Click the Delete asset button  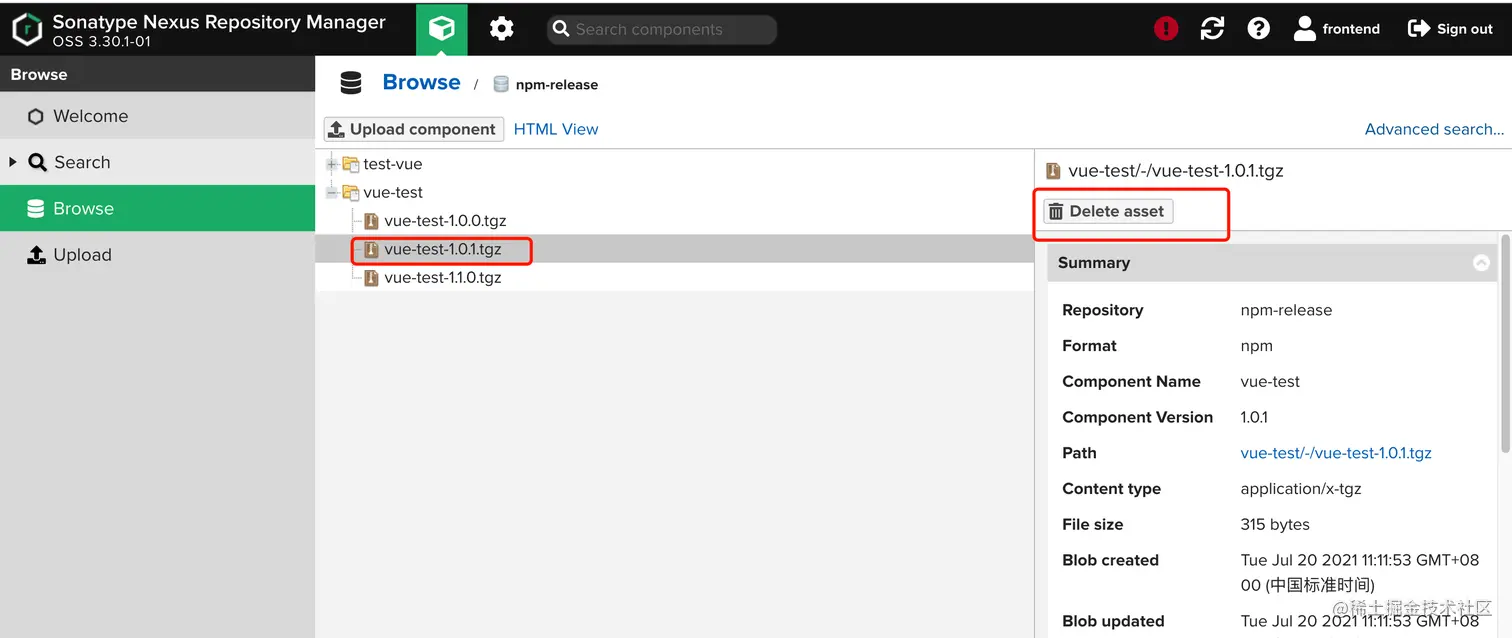[x=1107, y=211]
